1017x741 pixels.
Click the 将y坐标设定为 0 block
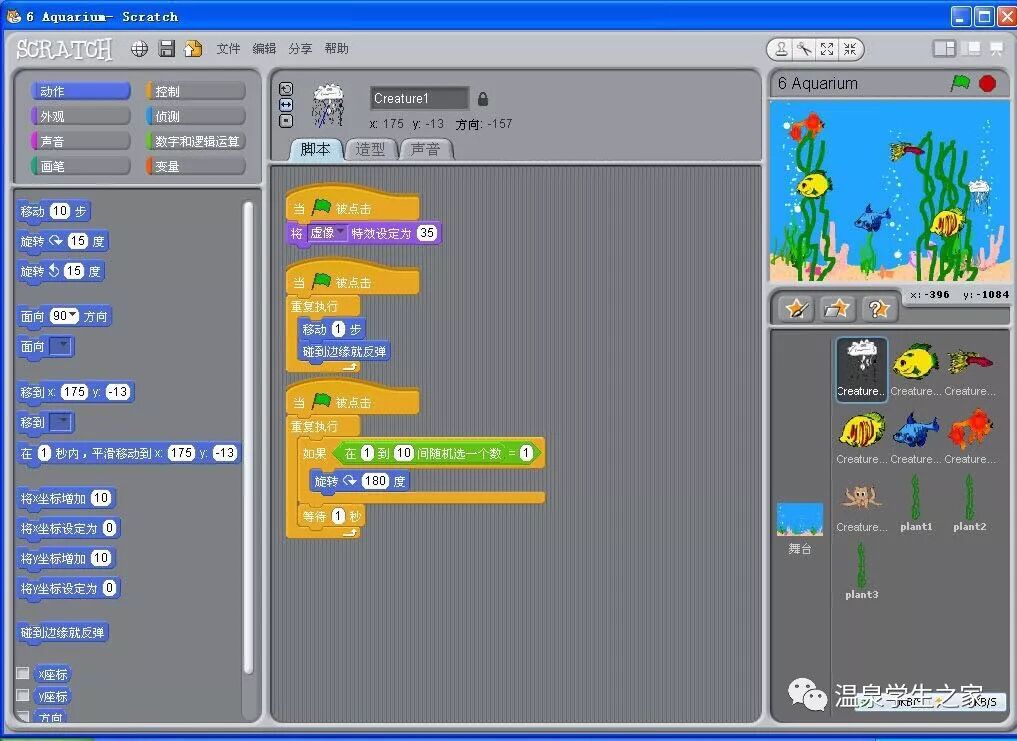[68, 589]
